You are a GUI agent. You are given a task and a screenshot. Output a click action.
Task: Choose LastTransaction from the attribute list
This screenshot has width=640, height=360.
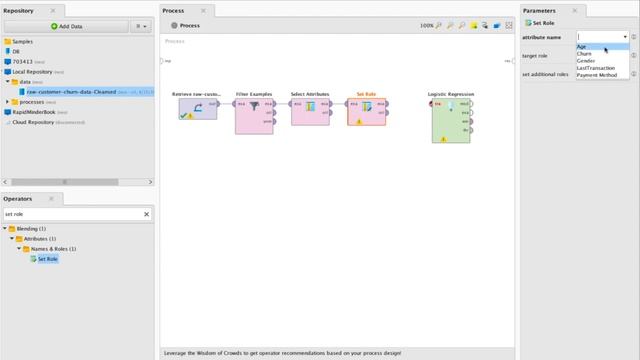click(x=602, y=68)
